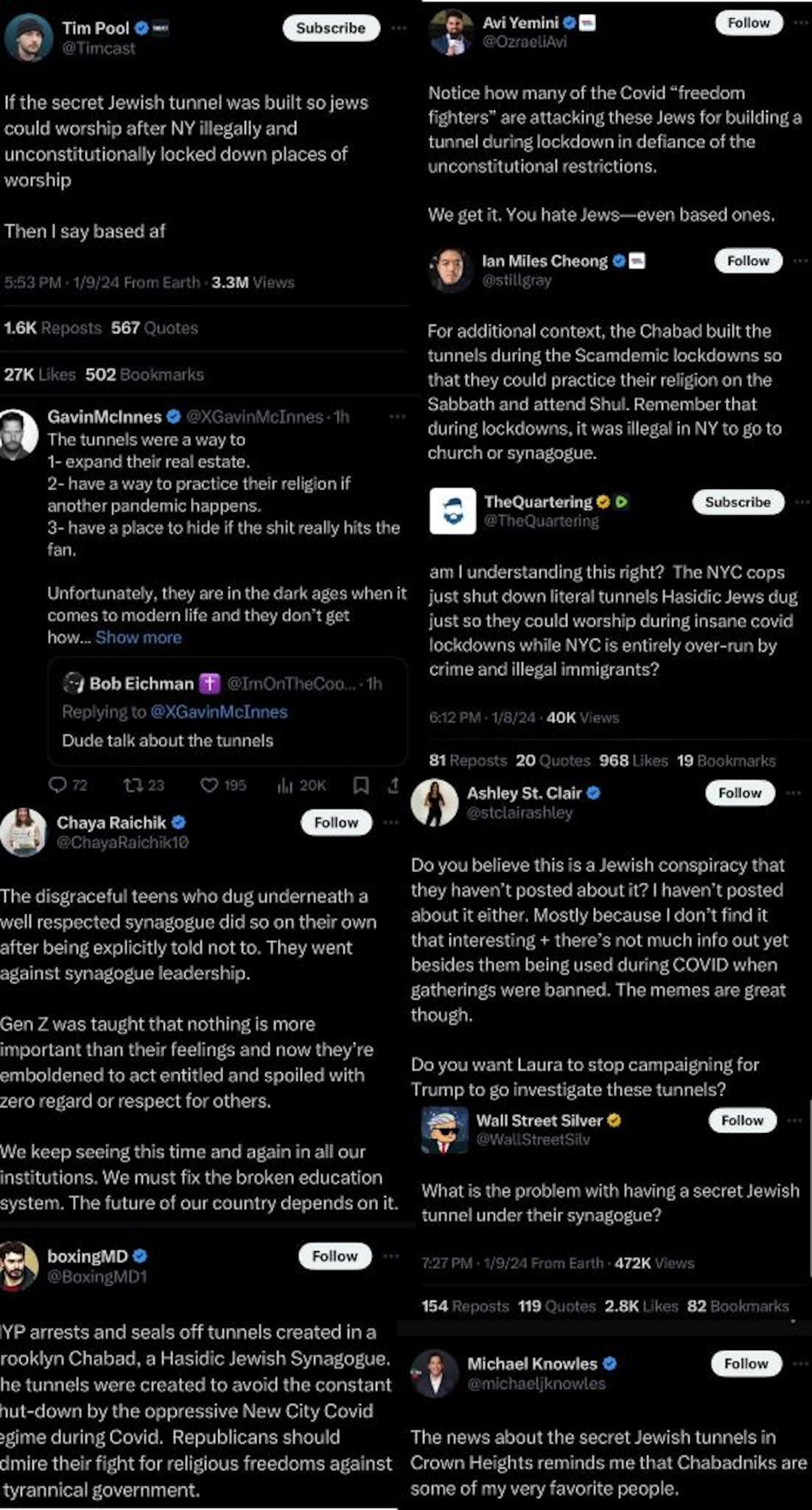Open more options on Tim Pool's post
812x1510 pixels.
click(399, 28)
